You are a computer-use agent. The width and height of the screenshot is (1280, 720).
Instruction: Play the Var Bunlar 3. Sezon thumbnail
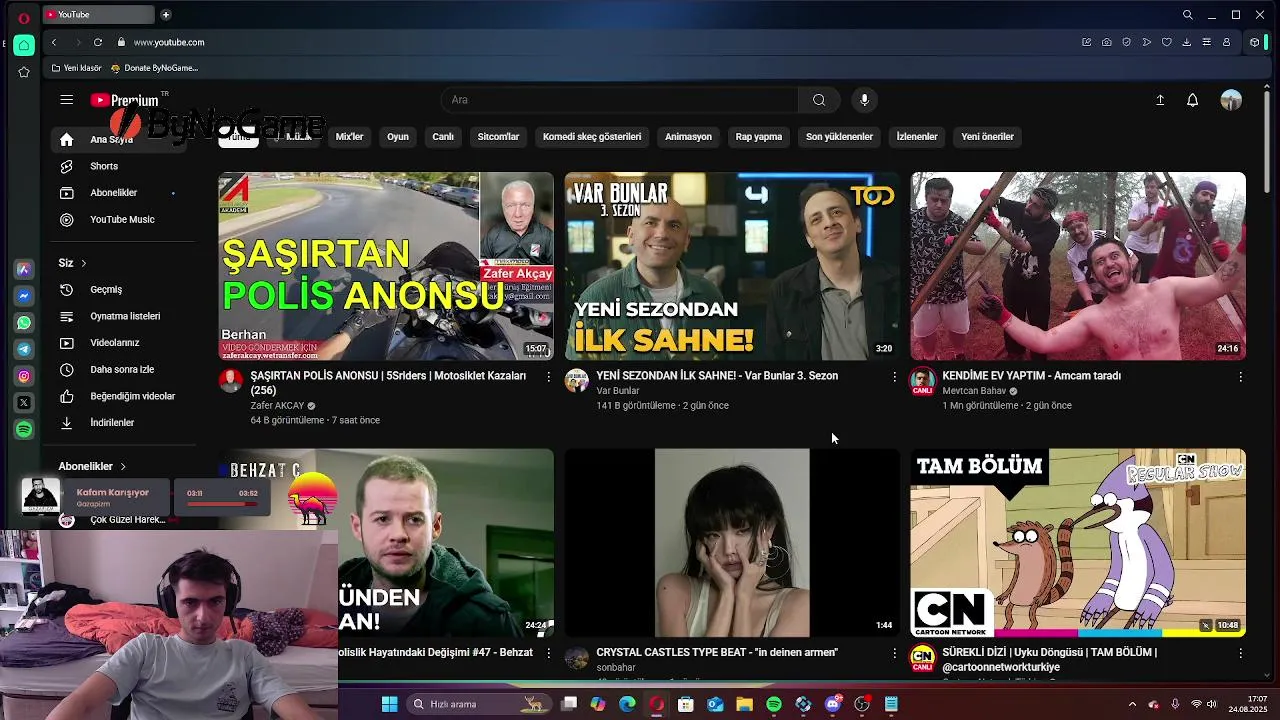(732, 266)
